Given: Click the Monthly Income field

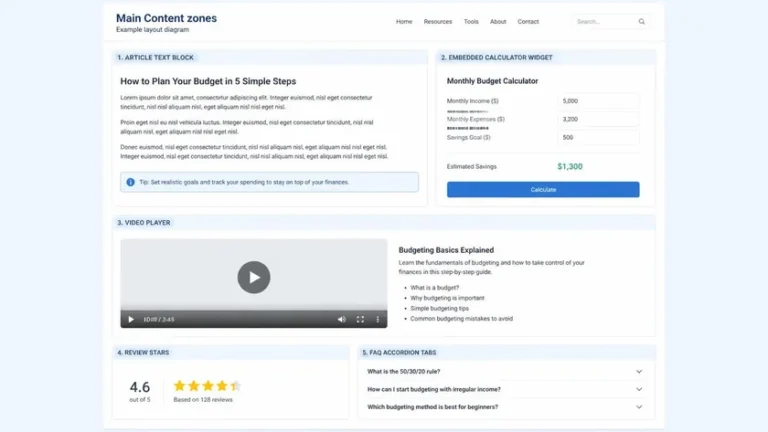Looking at the screenshot, I should (x=598, y=101).
